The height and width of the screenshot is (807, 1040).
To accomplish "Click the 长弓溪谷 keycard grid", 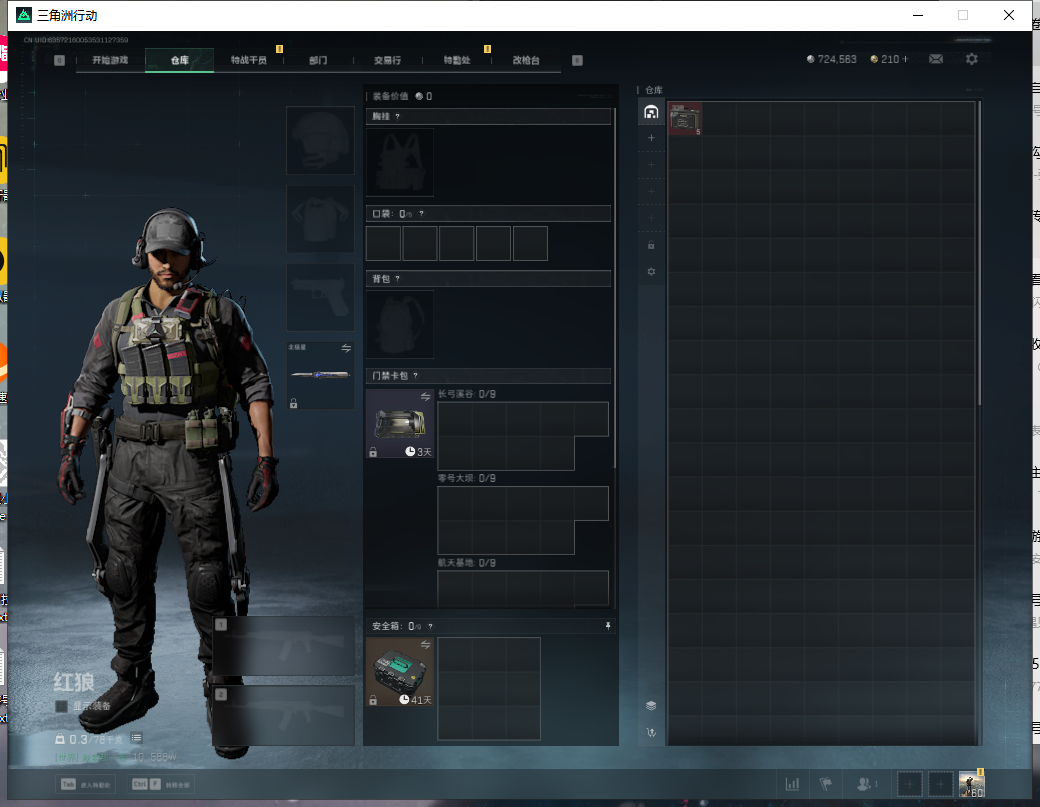I will coord(523,436).
